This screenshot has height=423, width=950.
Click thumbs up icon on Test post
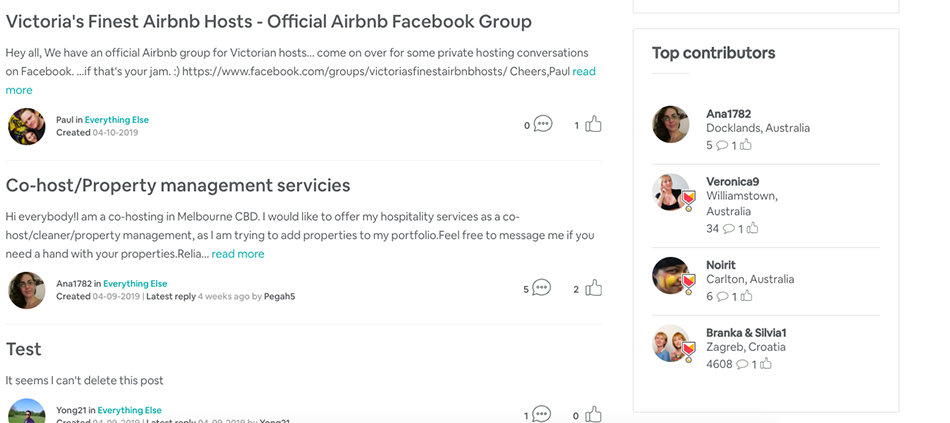pyautogui.click(x=593, y=415)
